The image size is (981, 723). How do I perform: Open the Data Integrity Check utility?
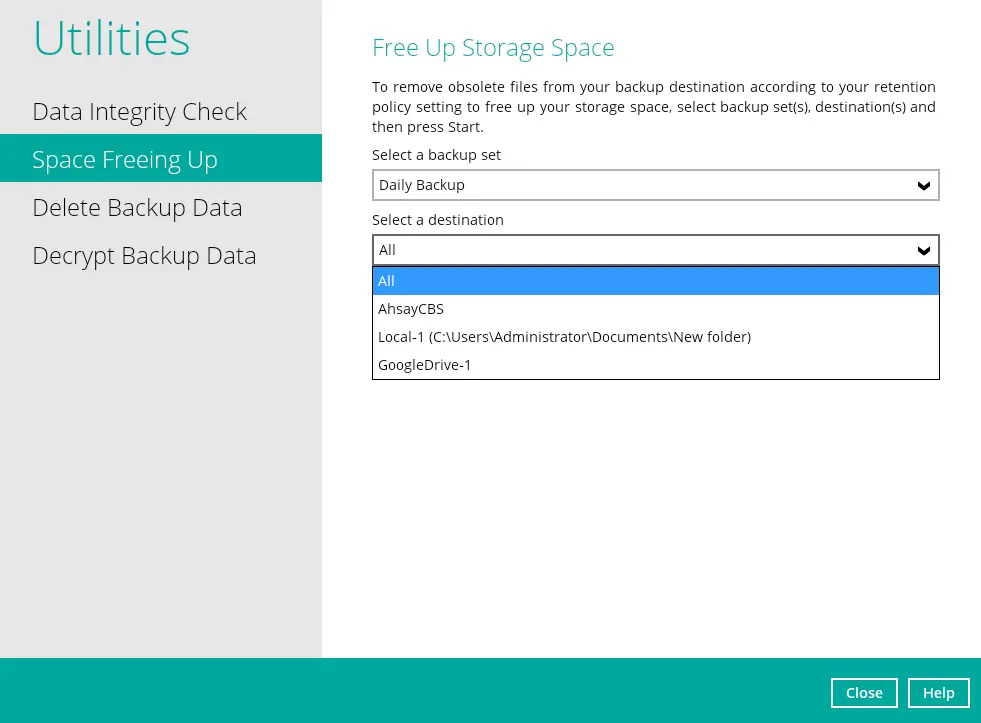(x=139, y=111)
